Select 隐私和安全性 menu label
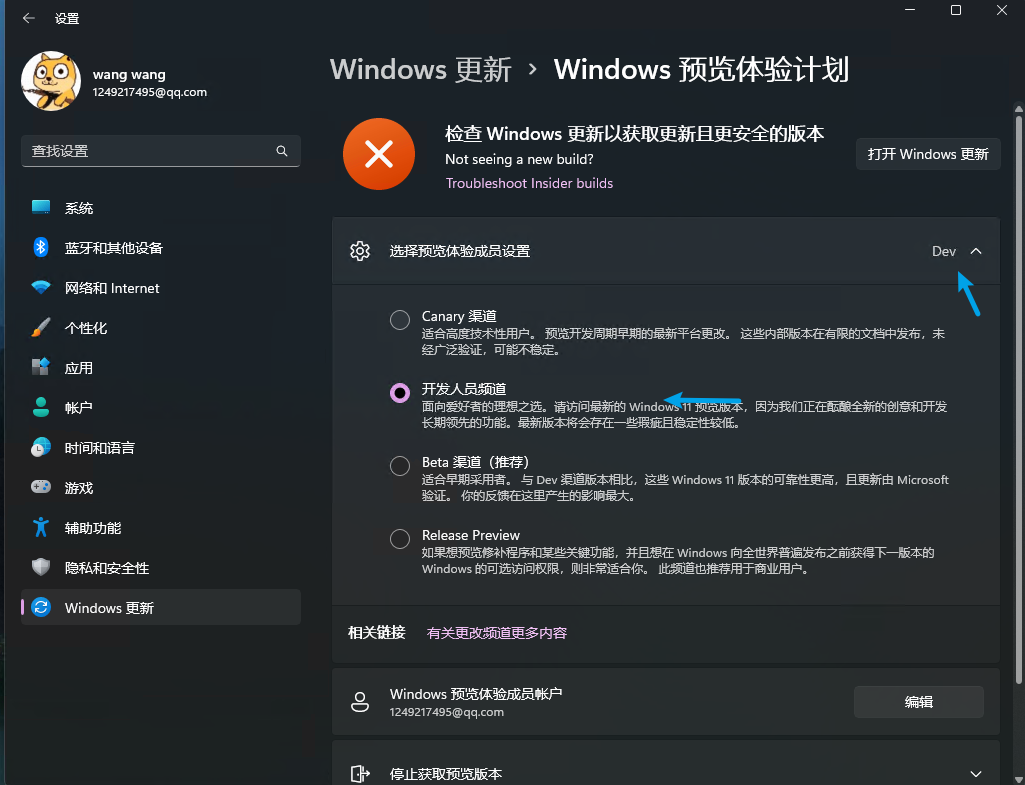Image resolution: width=1025 pixels, height=785 pixels. [x=107, y=568]
